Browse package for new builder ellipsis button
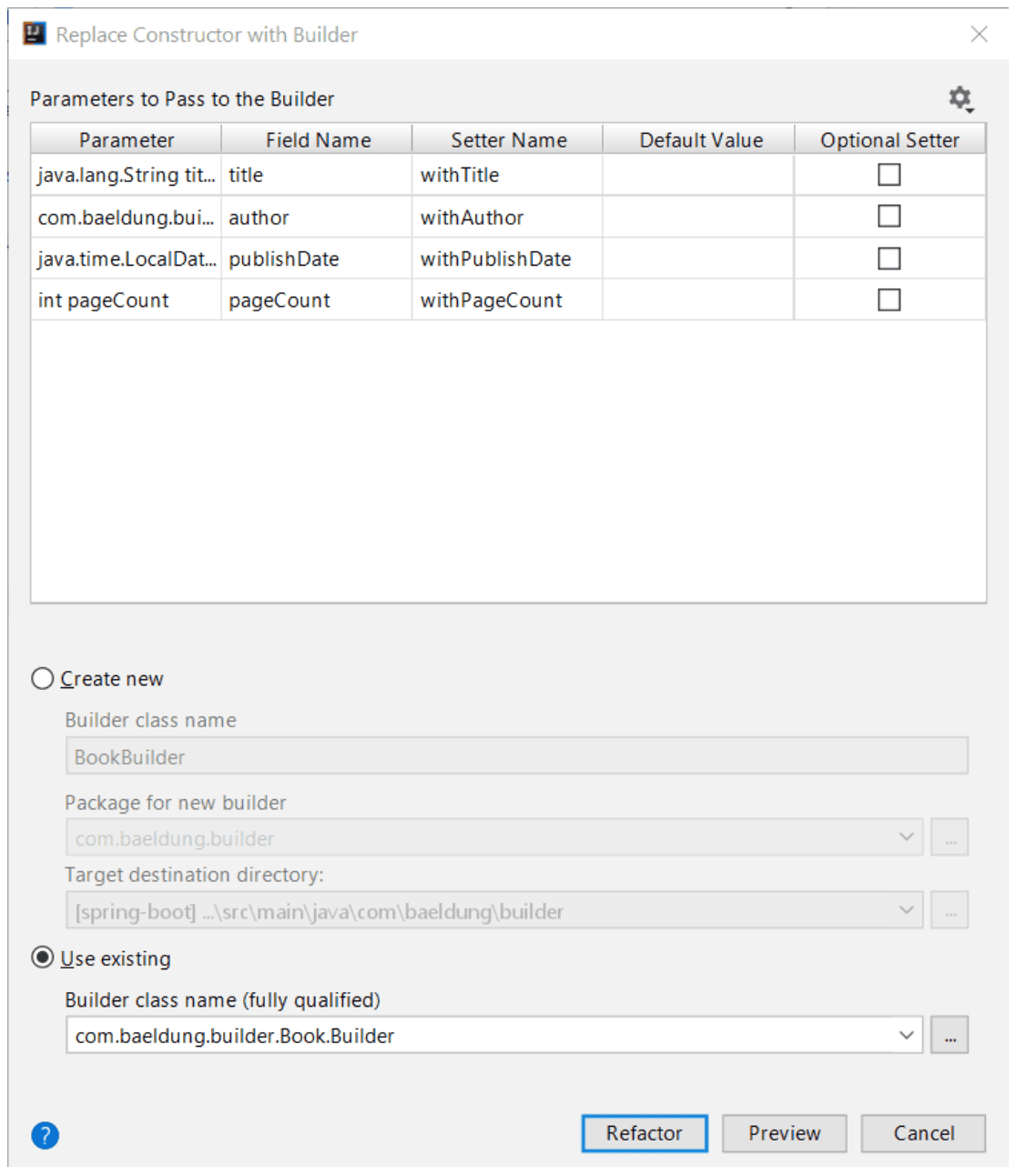 pyautogui.click(x=950, y=837)
